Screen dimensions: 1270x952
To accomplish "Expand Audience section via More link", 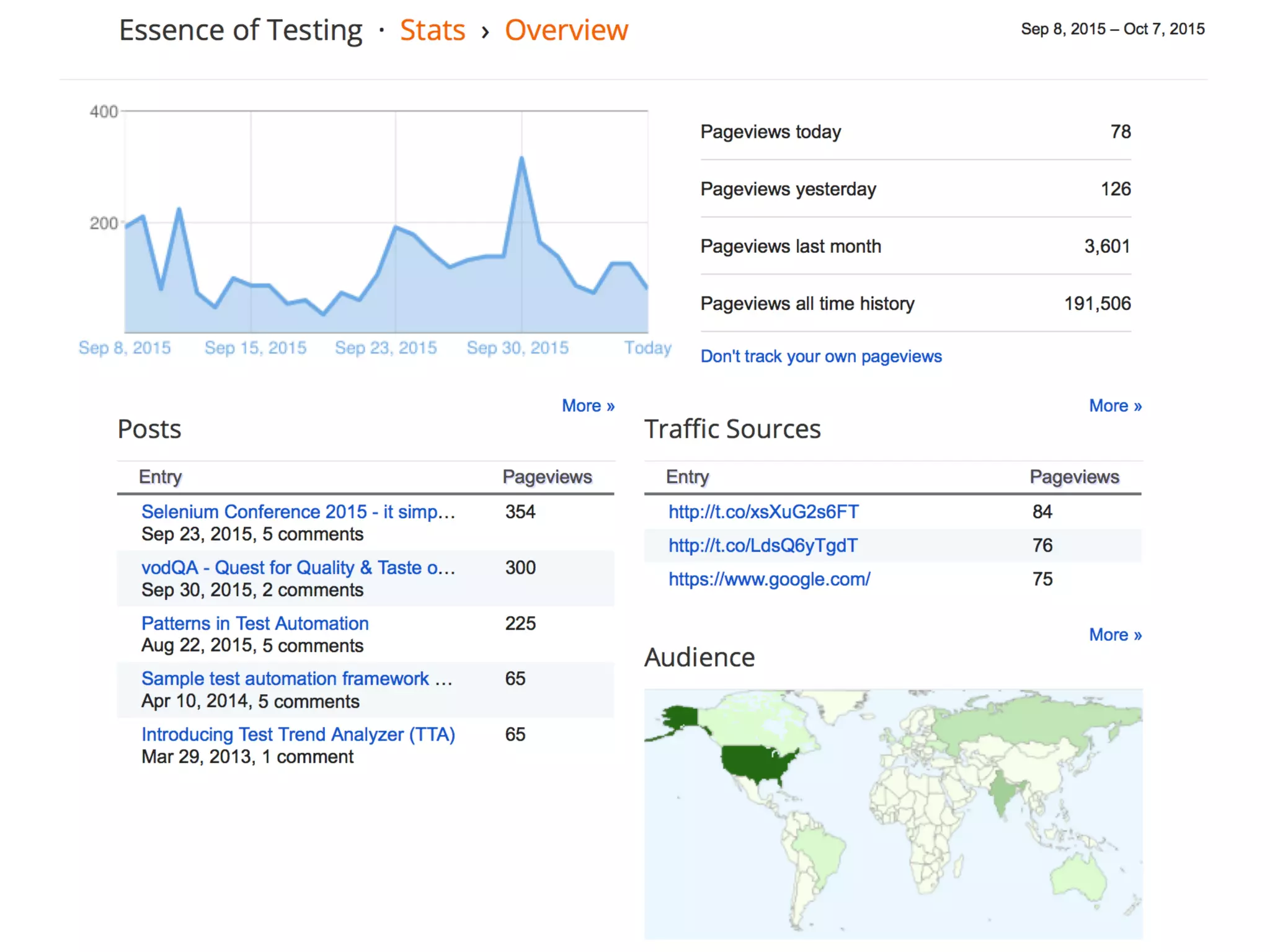I will (x=1114, y=635).
